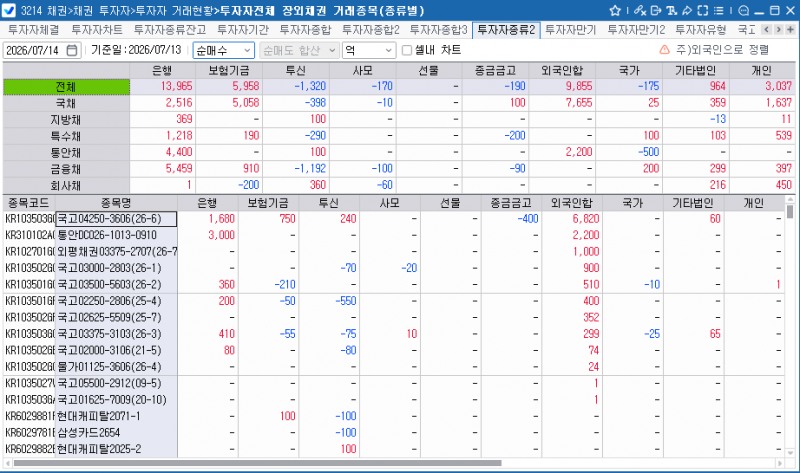Viewport: 800px width, 473px height.
Task: Open the 투자자유형 tab
Action: 701,30
